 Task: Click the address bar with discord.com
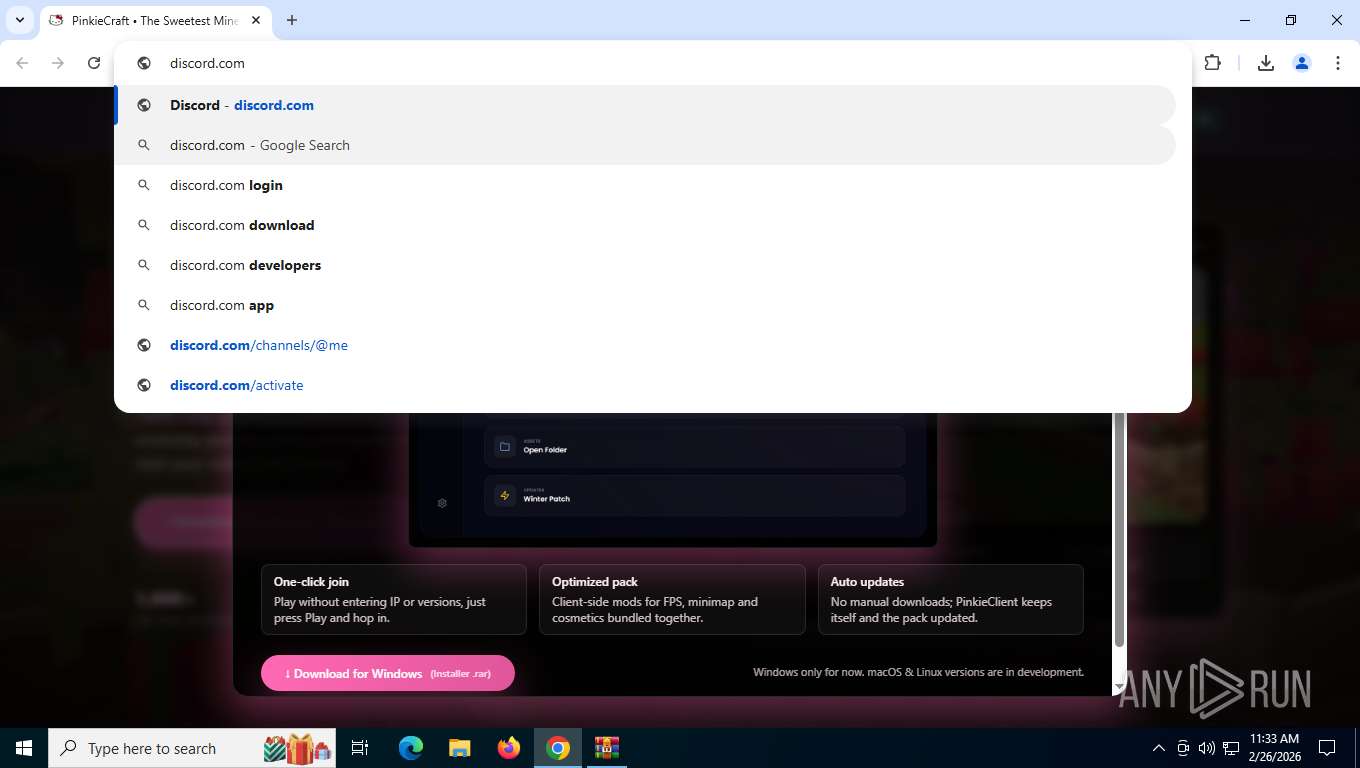tap(650, 63)
